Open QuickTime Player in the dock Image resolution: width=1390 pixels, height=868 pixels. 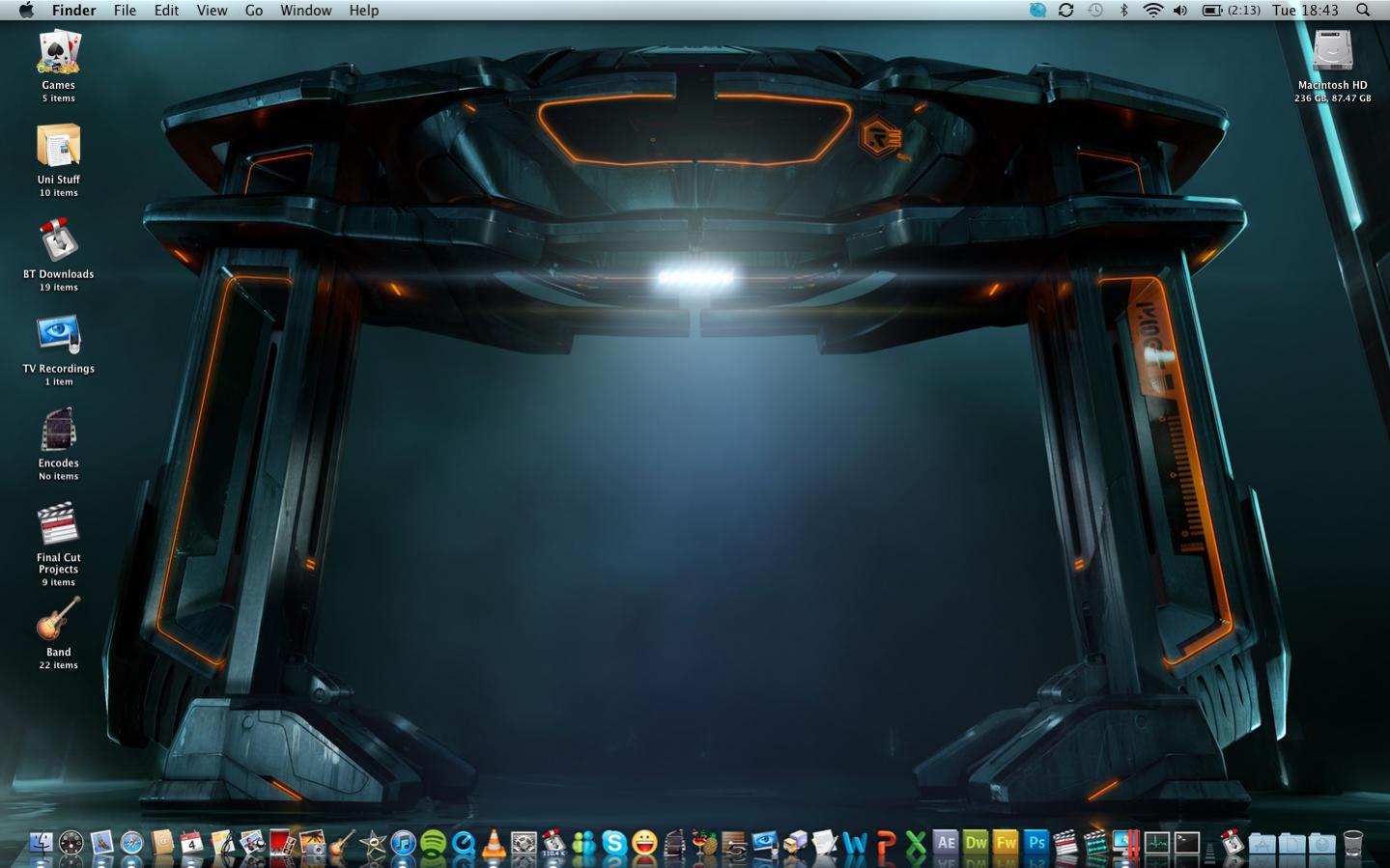pos(463,843)
